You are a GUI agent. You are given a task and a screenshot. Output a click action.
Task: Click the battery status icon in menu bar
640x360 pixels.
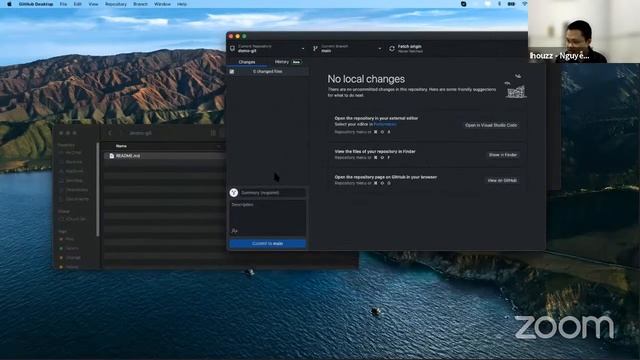click(511, 4)
